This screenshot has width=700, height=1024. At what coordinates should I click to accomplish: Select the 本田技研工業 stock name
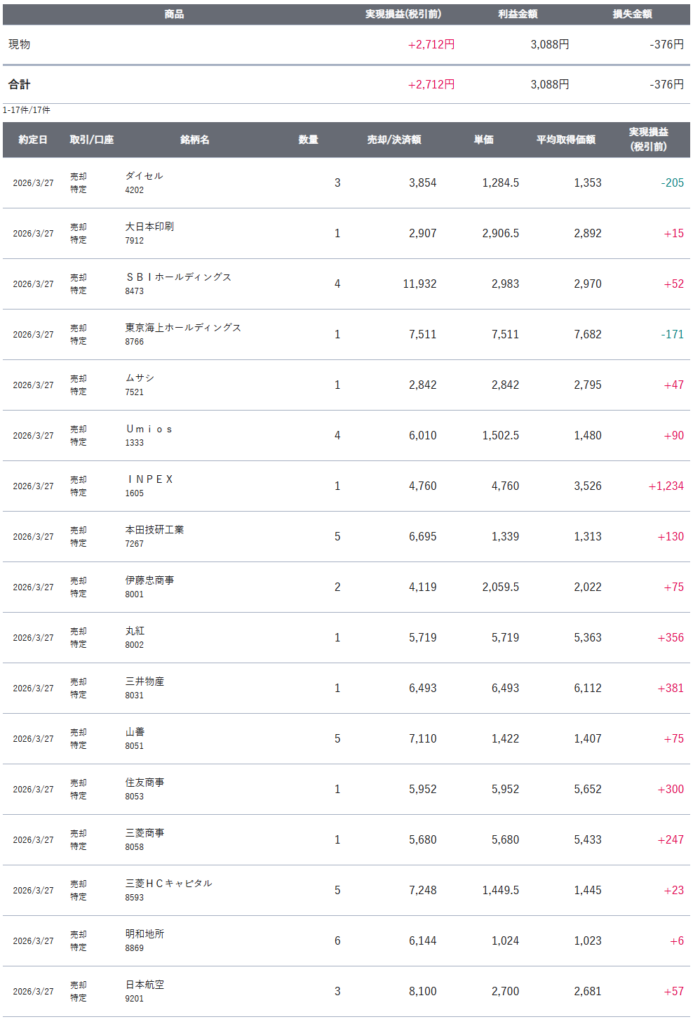click(x=154, y=530)
